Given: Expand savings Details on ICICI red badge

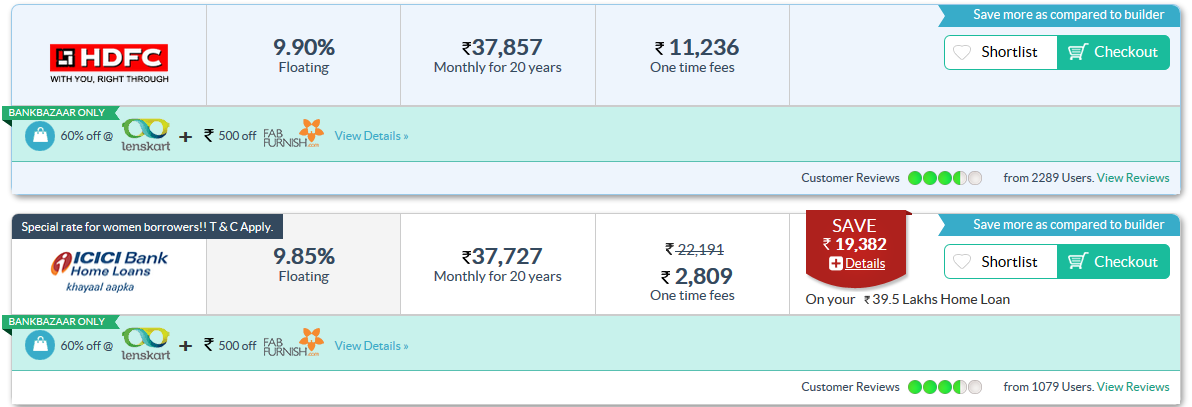Looking at the screenshot, I should tap(857, 263).
